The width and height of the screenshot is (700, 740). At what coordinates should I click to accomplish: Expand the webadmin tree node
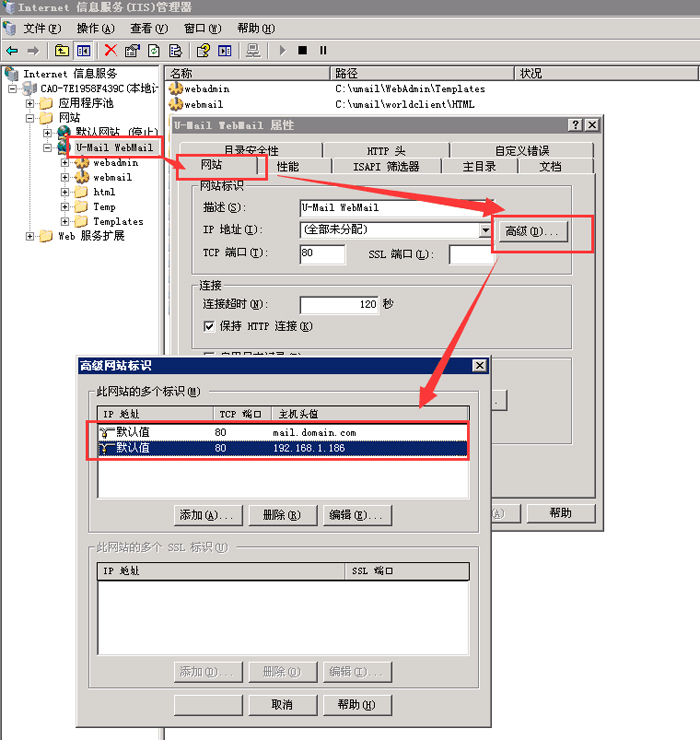(65, 163)
